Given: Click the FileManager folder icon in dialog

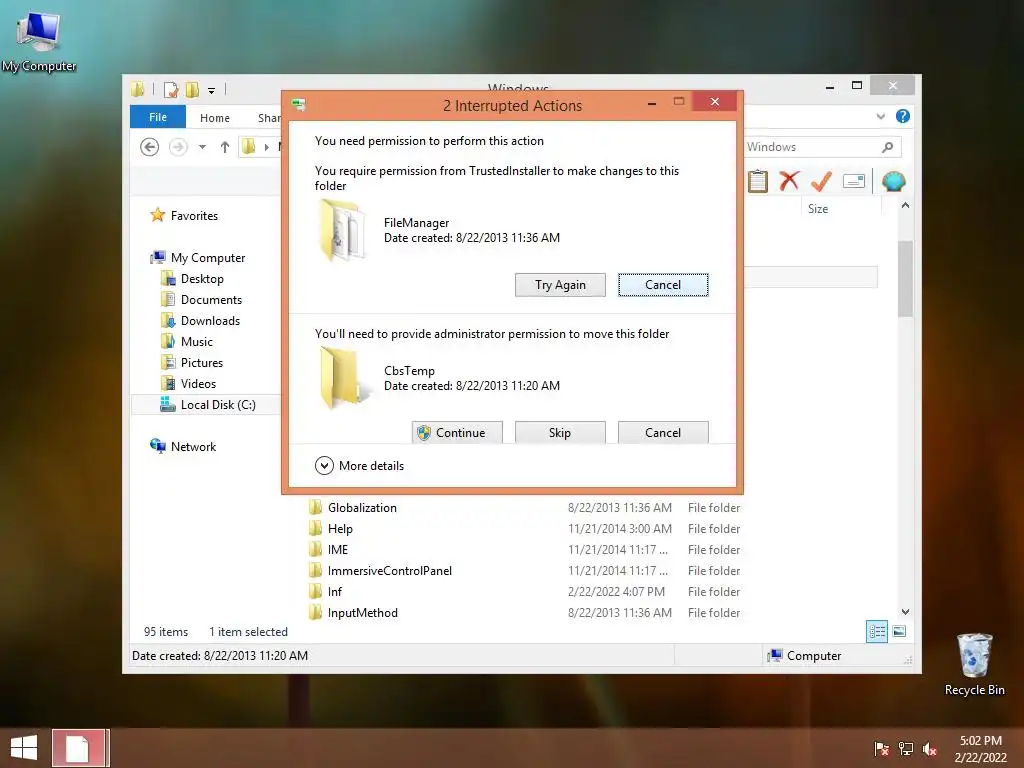Looking at the screenshot, I should click(341, 231).
